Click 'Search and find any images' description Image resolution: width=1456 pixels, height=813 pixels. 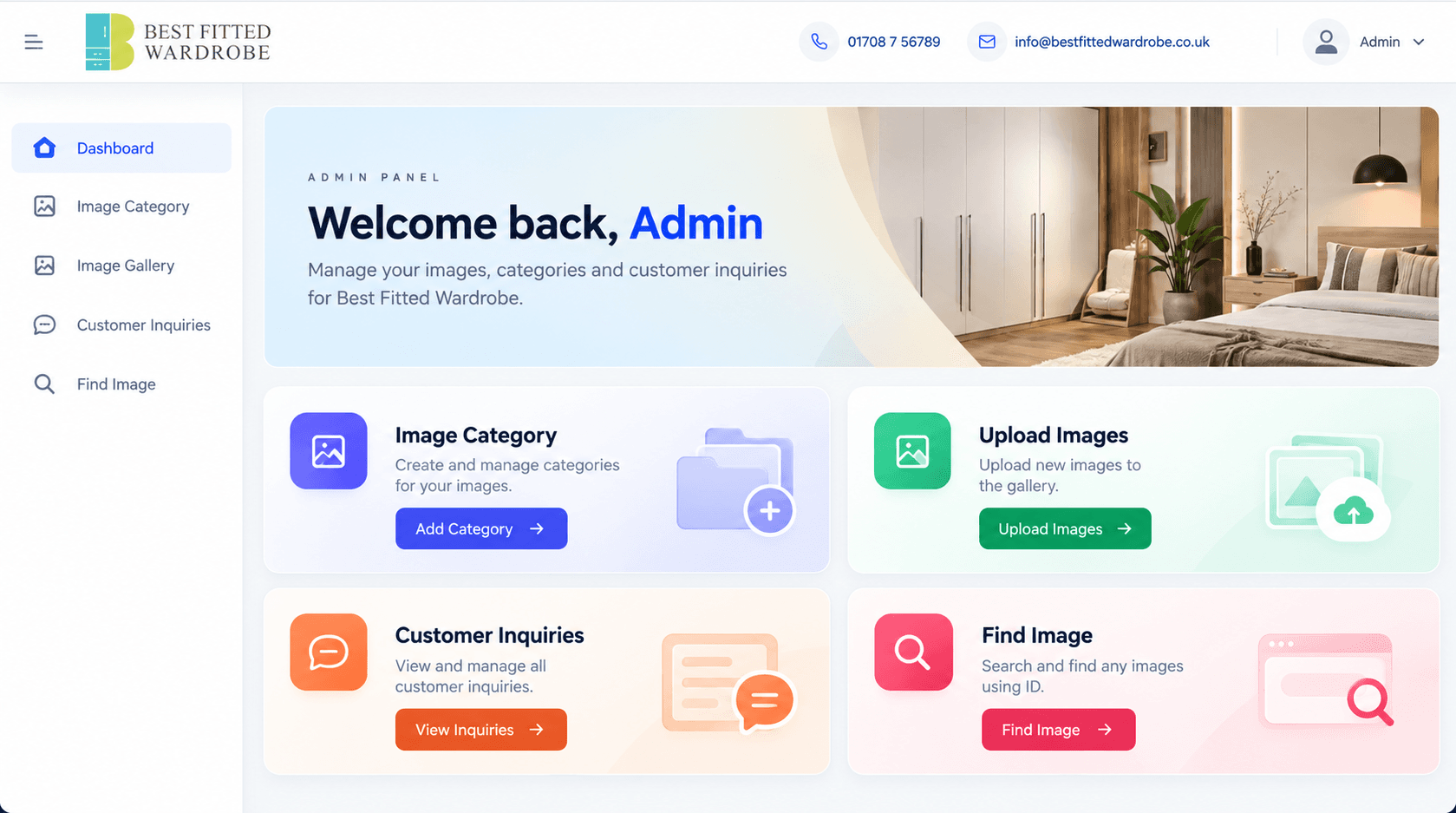pos(1082,676)
